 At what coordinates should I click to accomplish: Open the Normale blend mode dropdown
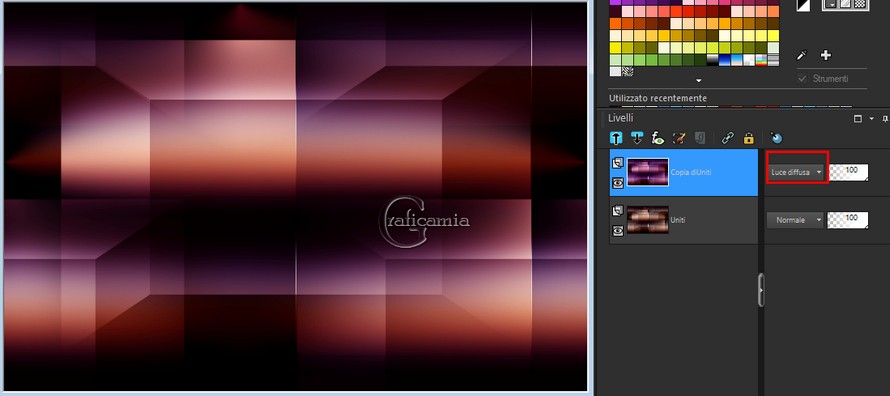coord(795,220)
